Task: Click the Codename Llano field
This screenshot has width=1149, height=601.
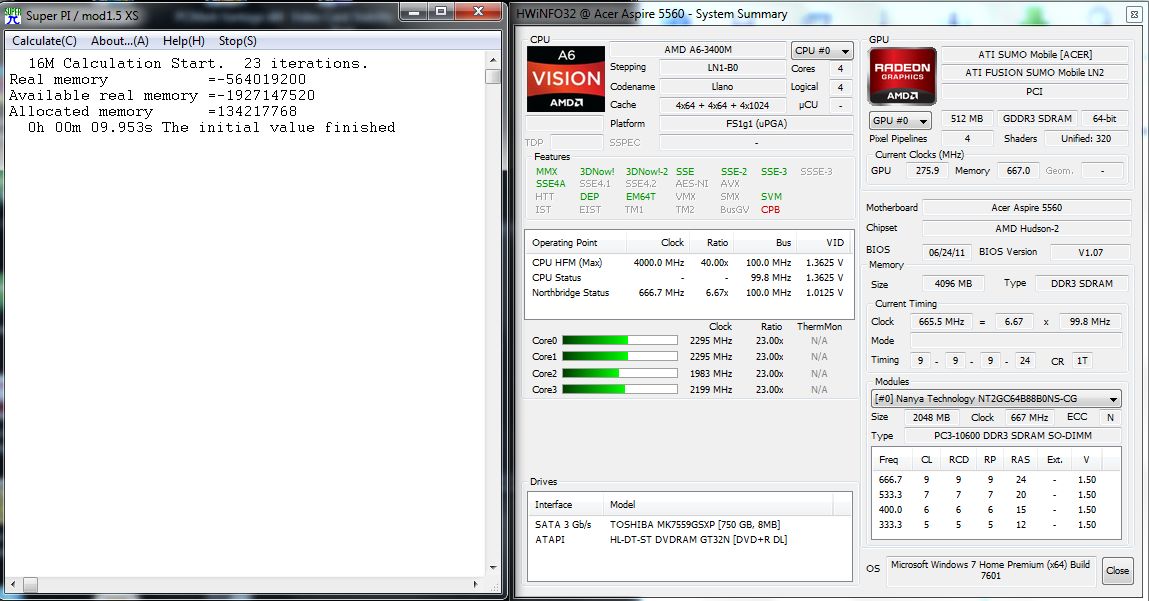Action: (722, 86)
